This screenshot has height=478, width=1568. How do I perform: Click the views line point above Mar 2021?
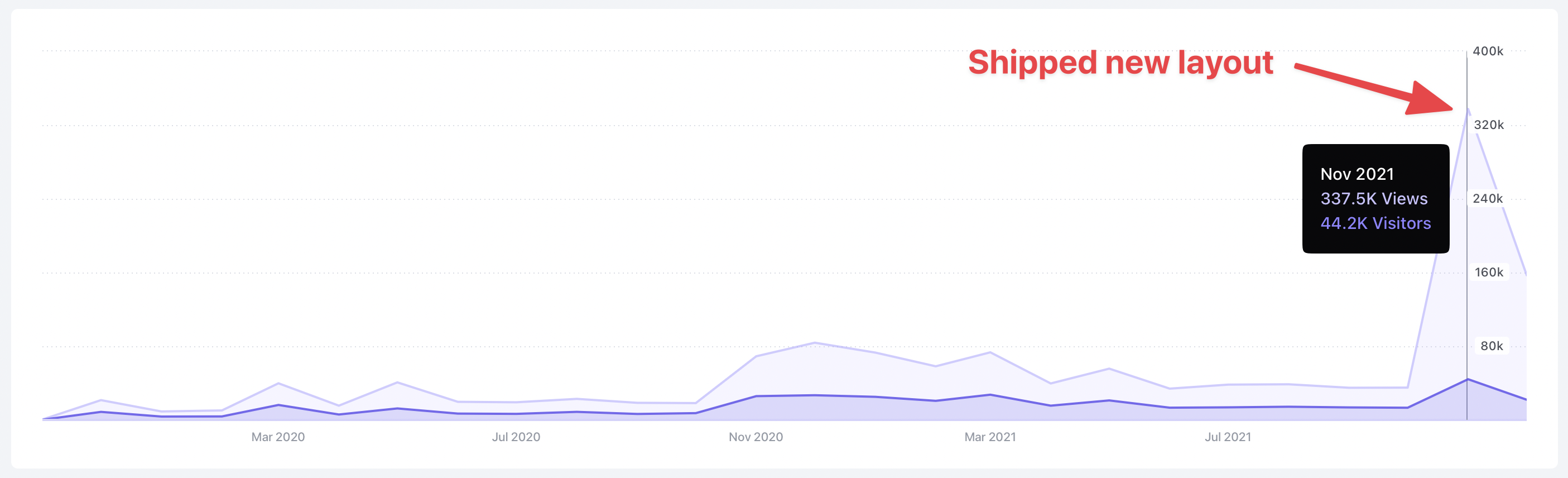990,352
